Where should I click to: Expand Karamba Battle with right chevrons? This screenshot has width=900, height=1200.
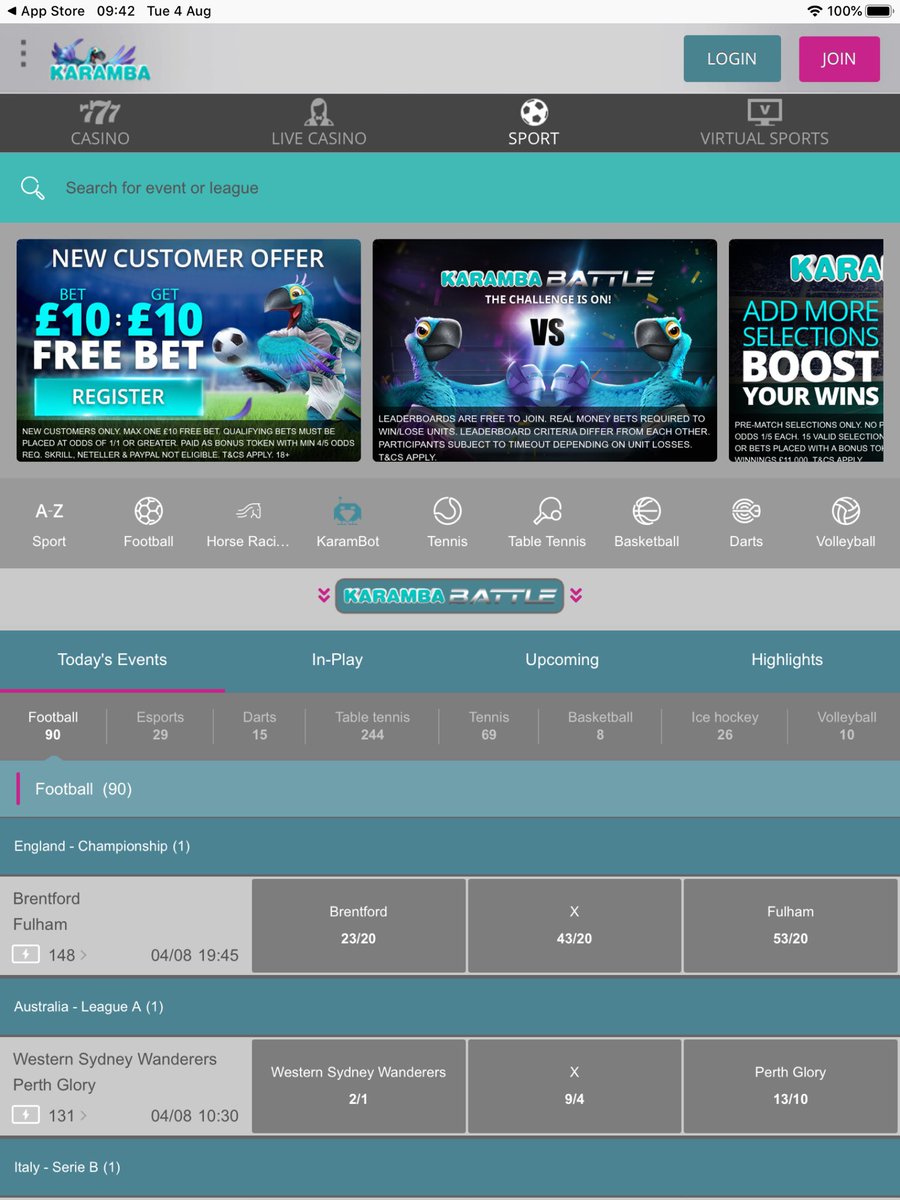pos(576,596)
